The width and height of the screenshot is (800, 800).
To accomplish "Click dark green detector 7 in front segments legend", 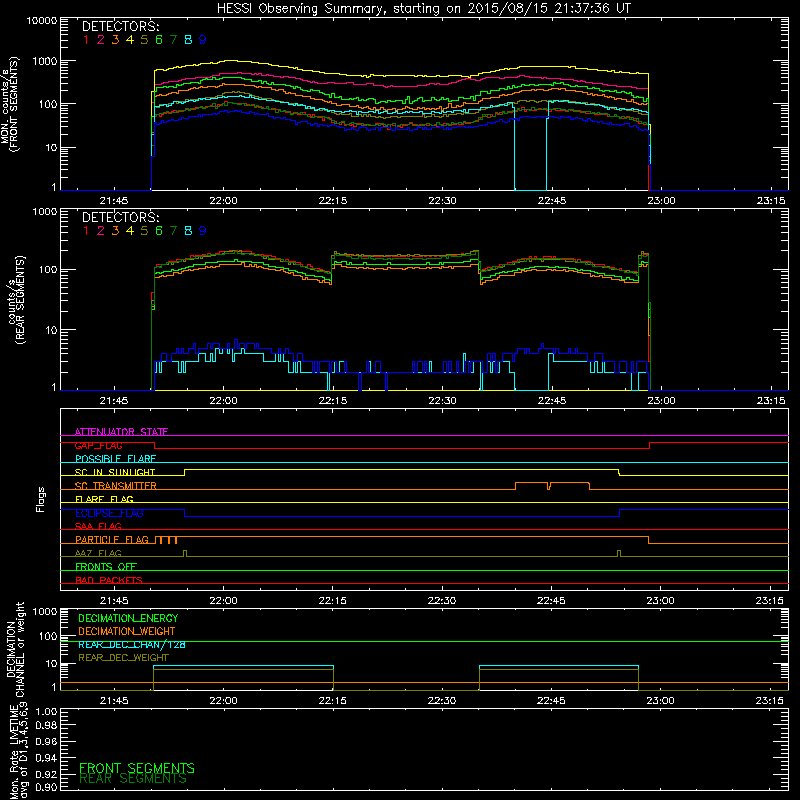I will [x=173, y=39].
